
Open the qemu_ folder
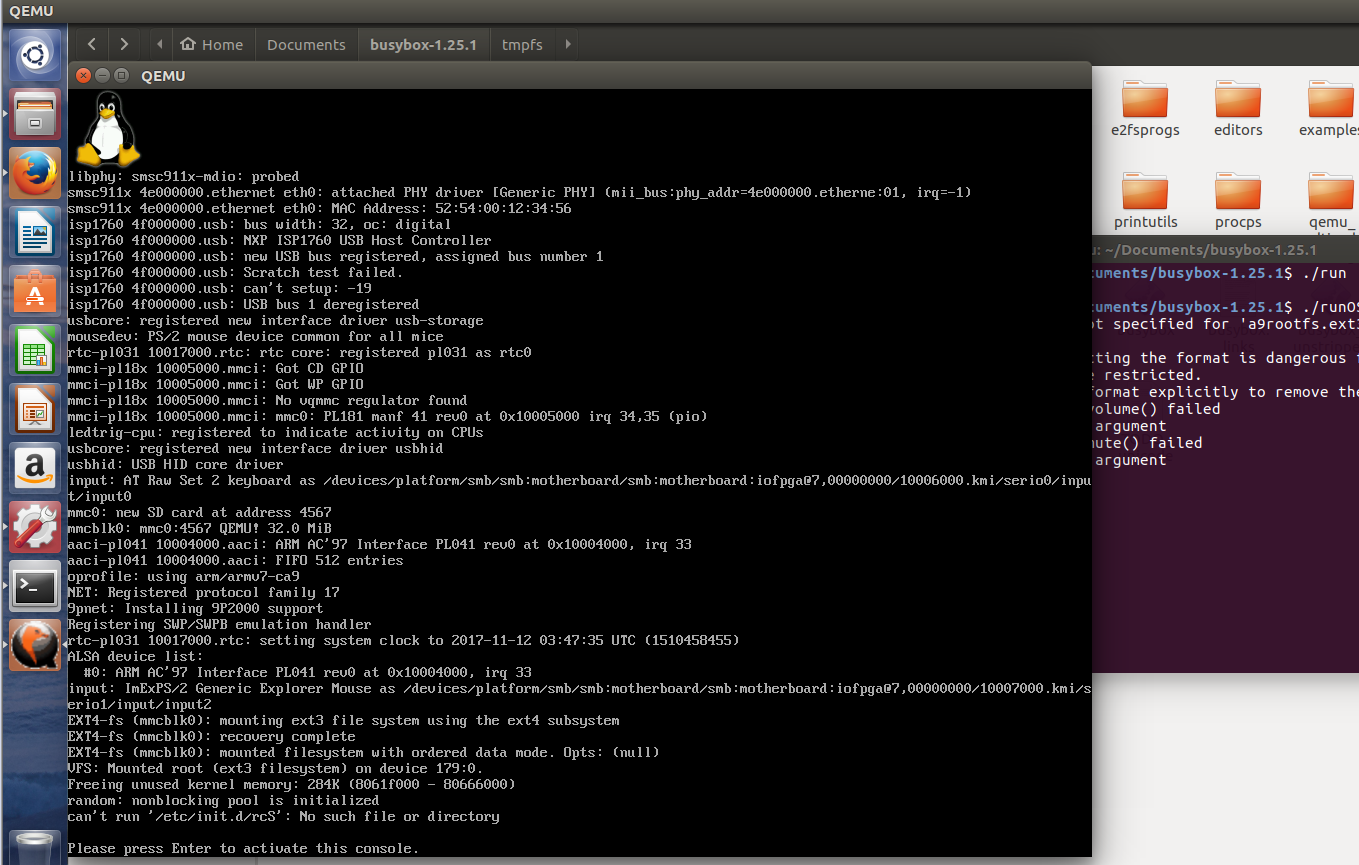[1332, 201]
